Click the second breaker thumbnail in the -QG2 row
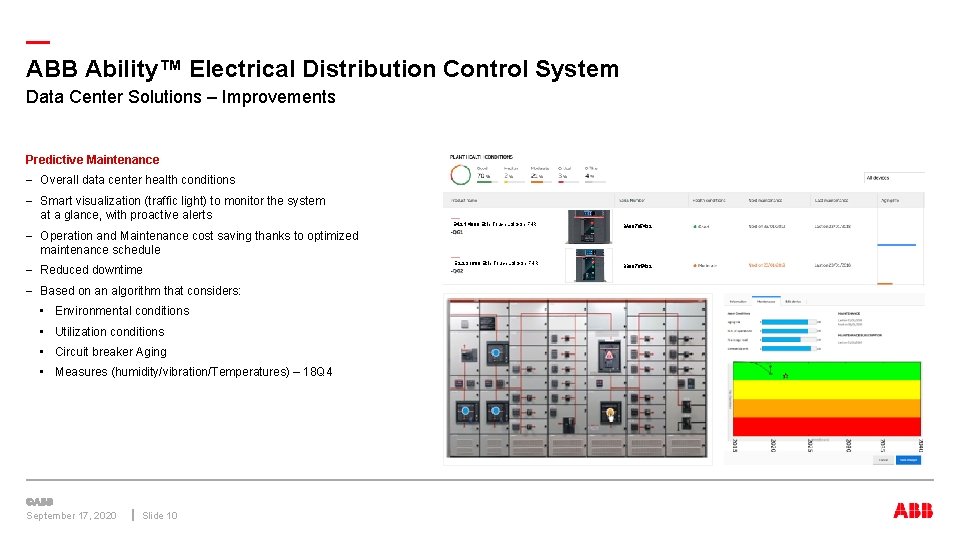This screenshot has width=960, height=540. coord(589,265)
